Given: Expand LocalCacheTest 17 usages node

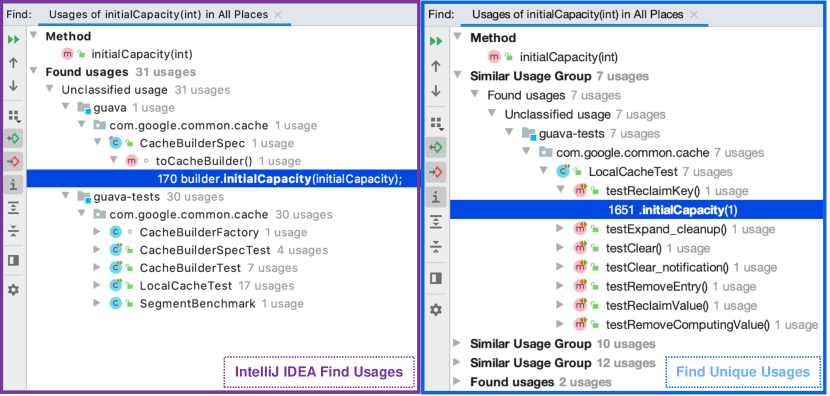Looking at the screenshot, I should 97,286.
